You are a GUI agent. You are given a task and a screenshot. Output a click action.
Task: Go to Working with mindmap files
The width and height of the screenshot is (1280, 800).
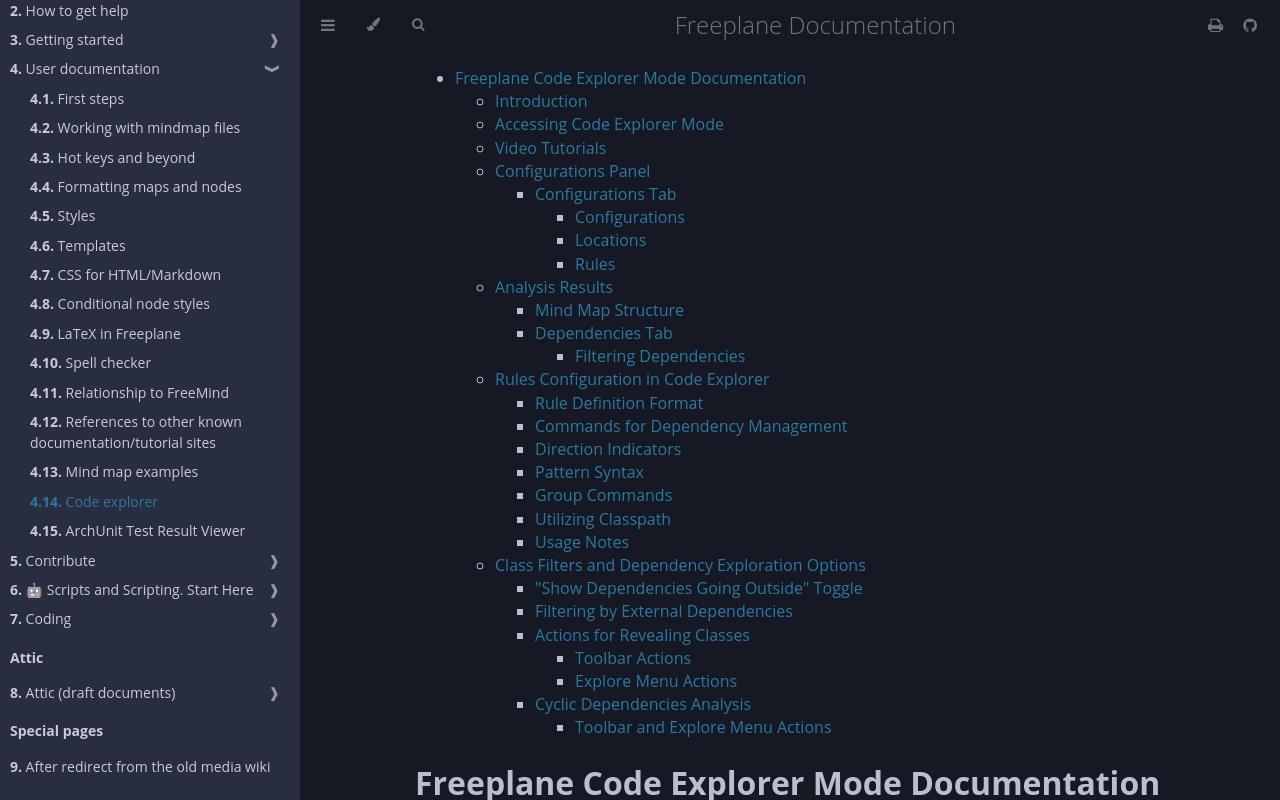135,128
